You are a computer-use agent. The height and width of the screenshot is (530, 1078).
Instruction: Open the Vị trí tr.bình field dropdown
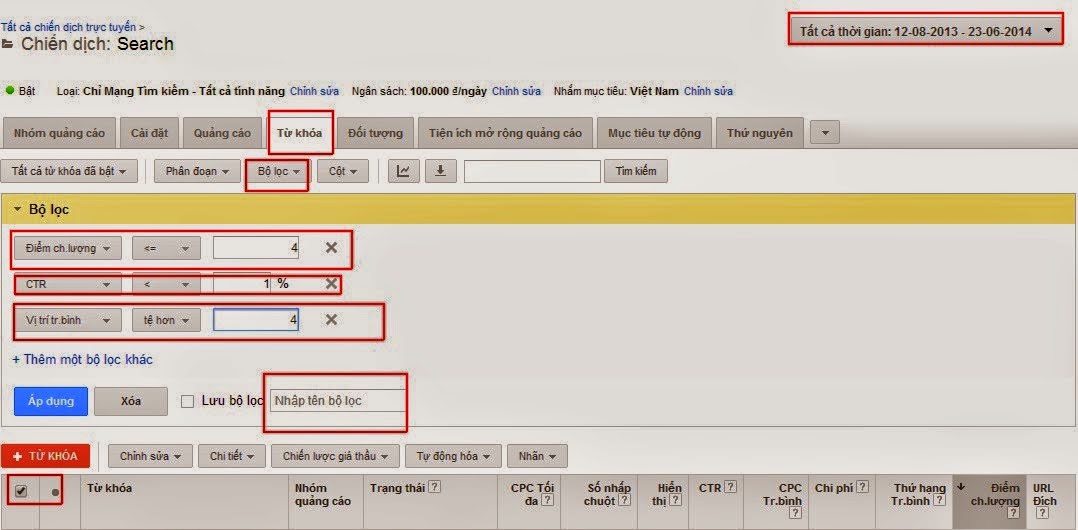(67, 320)
